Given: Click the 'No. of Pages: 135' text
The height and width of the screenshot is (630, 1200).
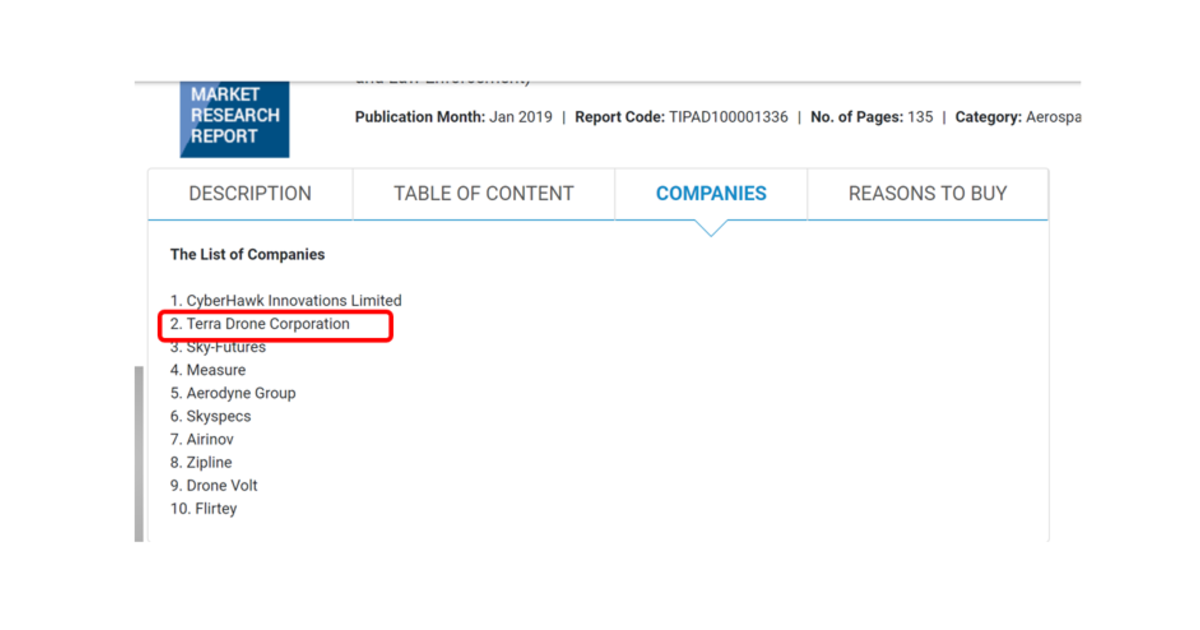Looking at the screenshot, I should (872, 117).
